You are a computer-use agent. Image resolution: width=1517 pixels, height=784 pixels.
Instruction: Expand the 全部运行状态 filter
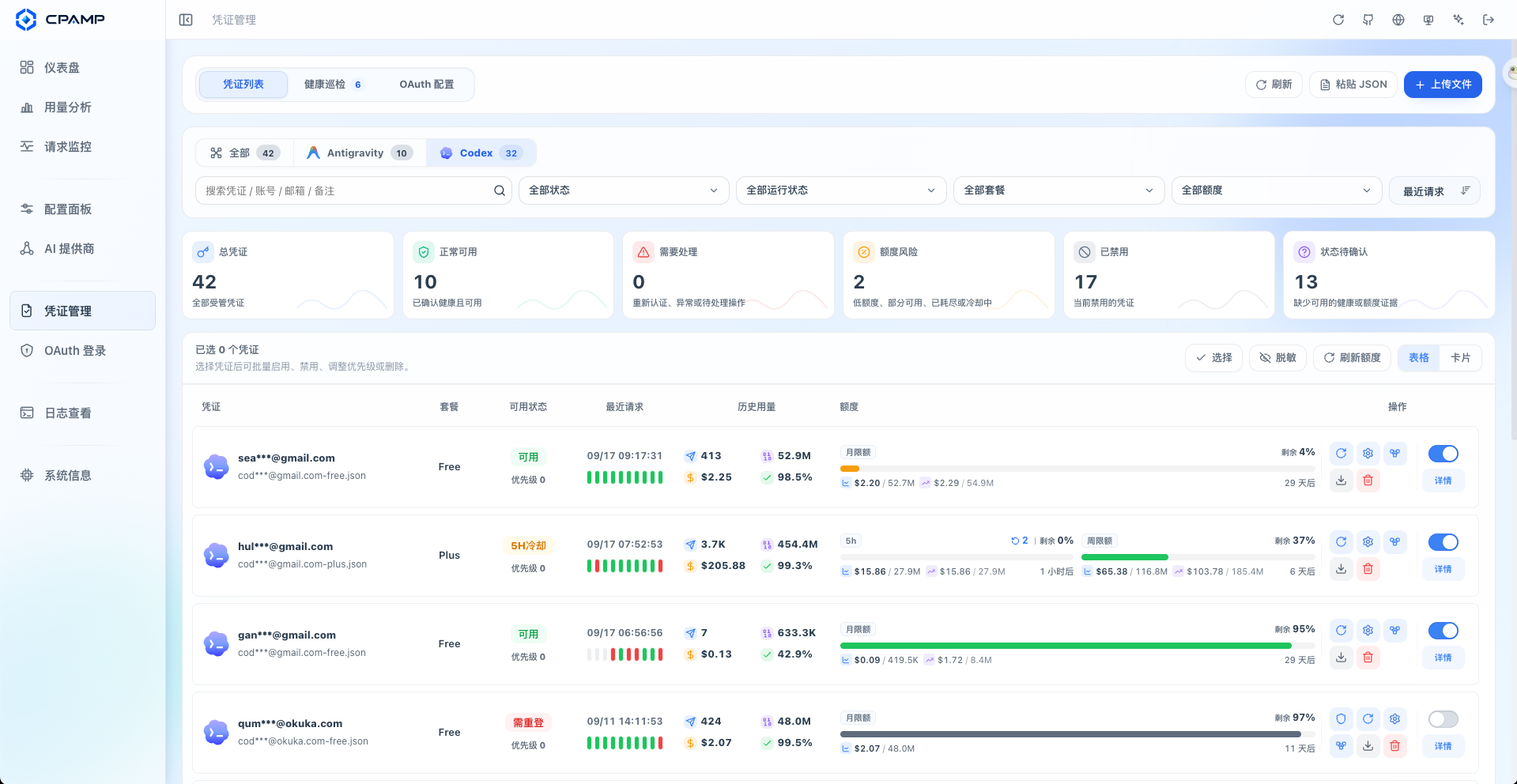[841, 190]
